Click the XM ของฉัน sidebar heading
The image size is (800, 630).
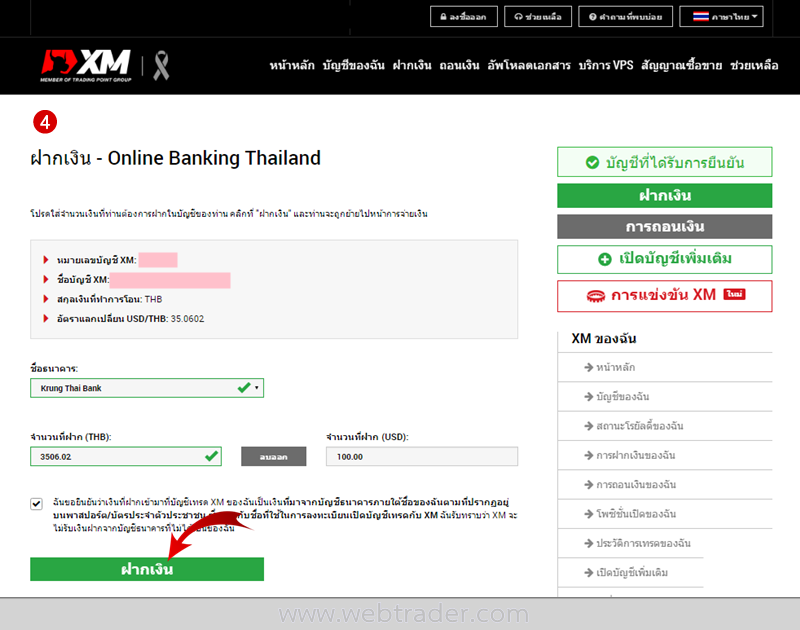click(604, 339)
